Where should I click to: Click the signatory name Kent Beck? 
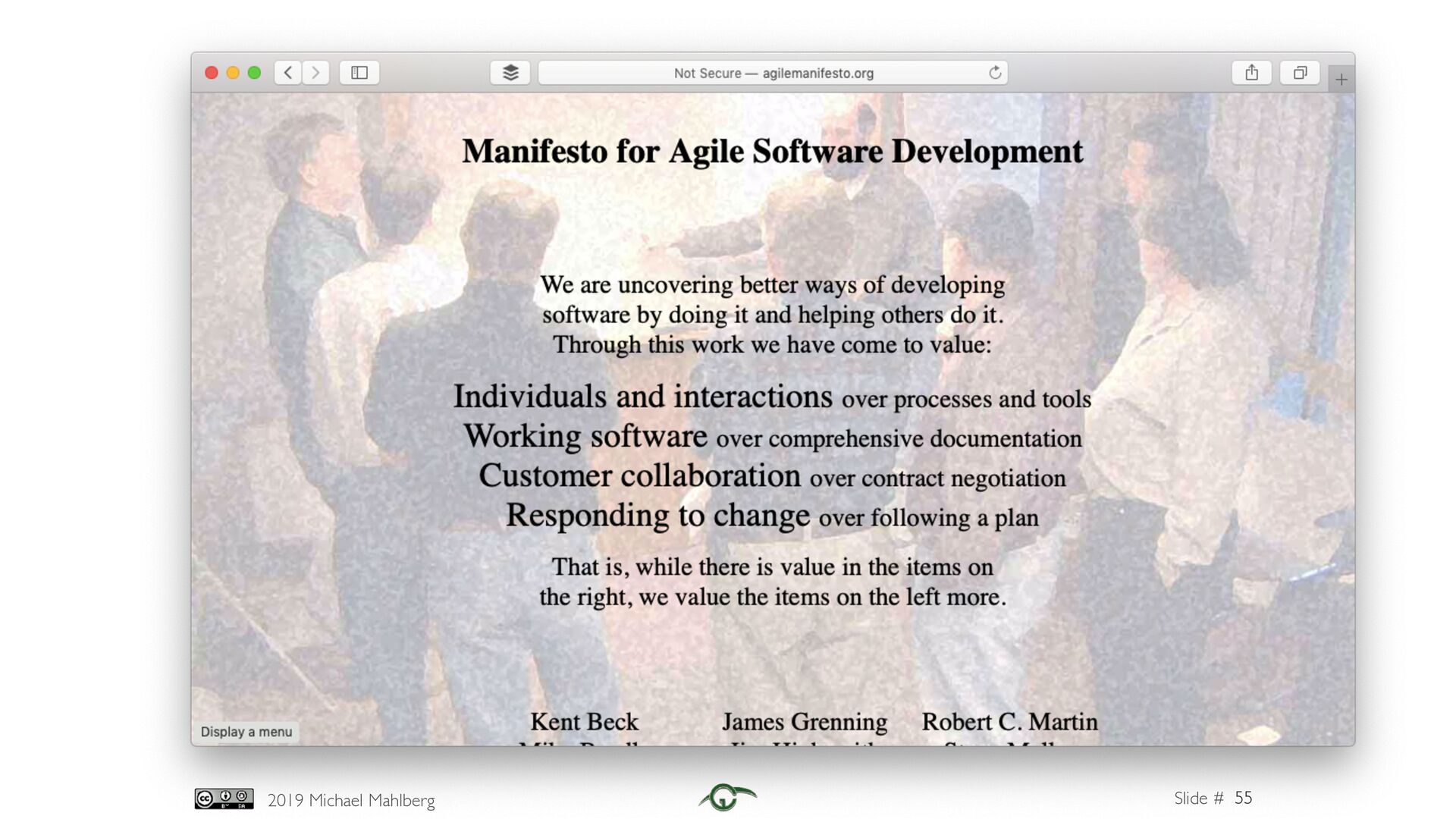pyautogui.click(x=584, y=721)
